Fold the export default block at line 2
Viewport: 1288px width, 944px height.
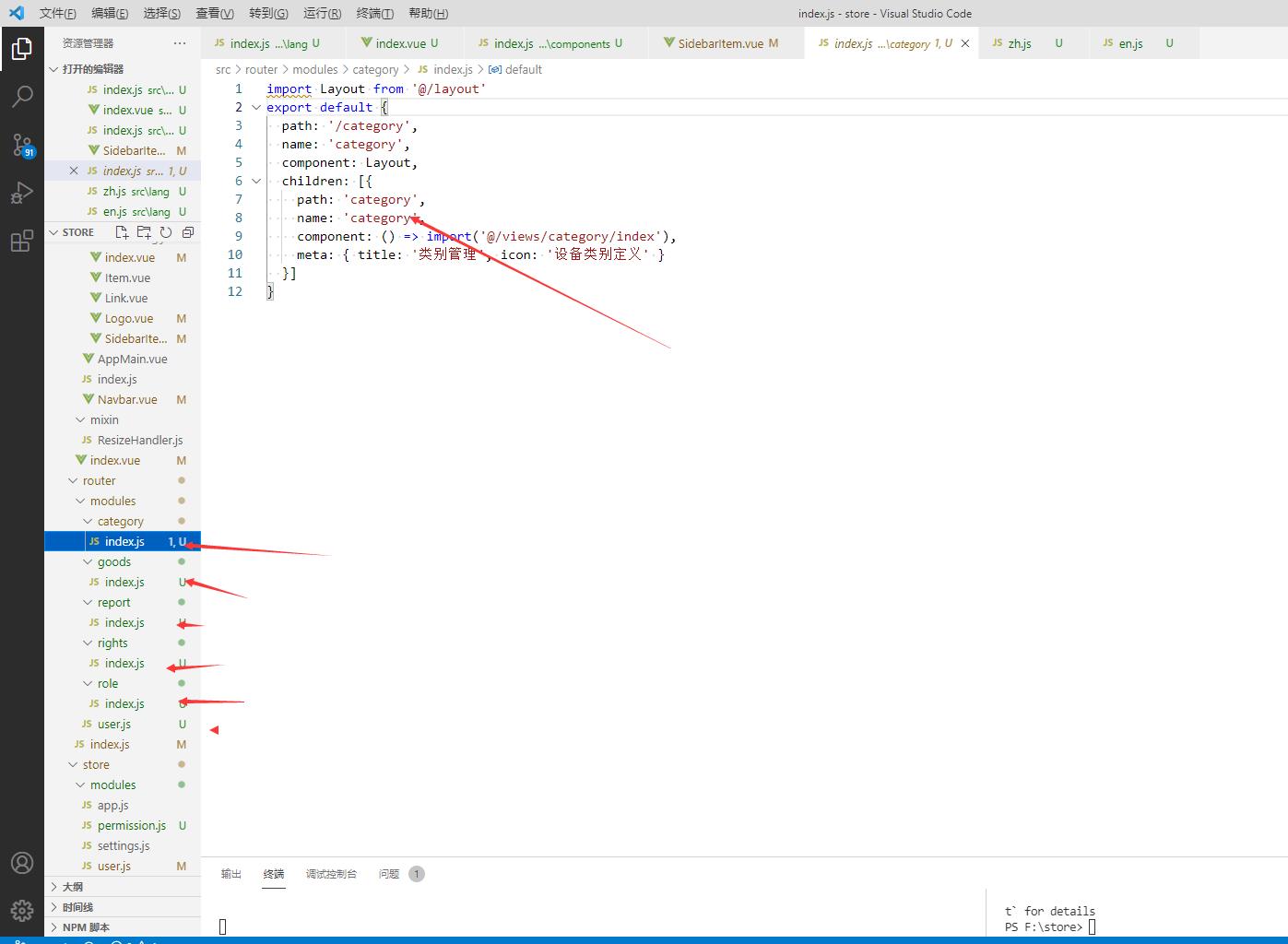pyautogui.click(x=256, y=107)
